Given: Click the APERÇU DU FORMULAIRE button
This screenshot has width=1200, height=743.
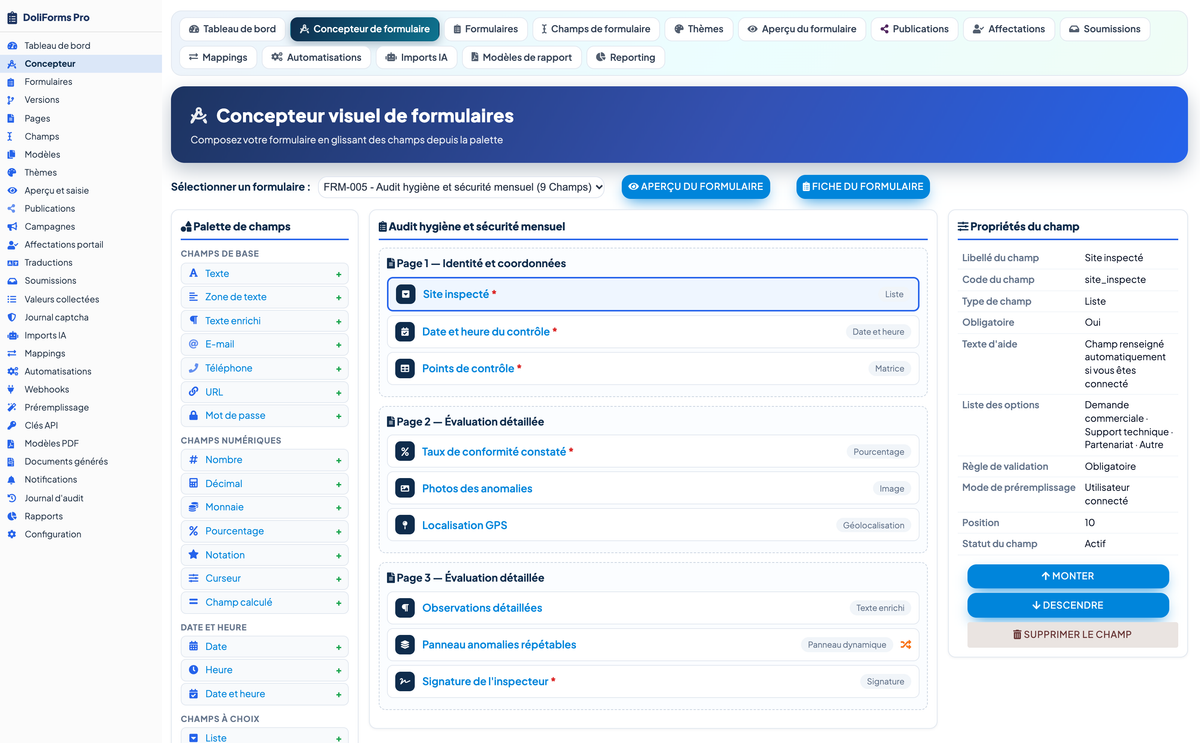Looking at the screenshot, I should coord(696,187).
